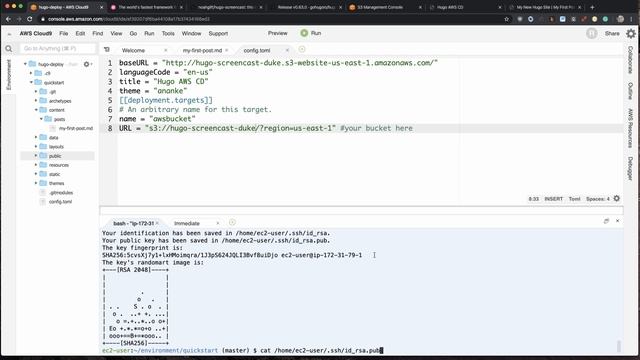The image size is (640, 360).
Task: Collapse the content folder
Action: coord(36,110)
